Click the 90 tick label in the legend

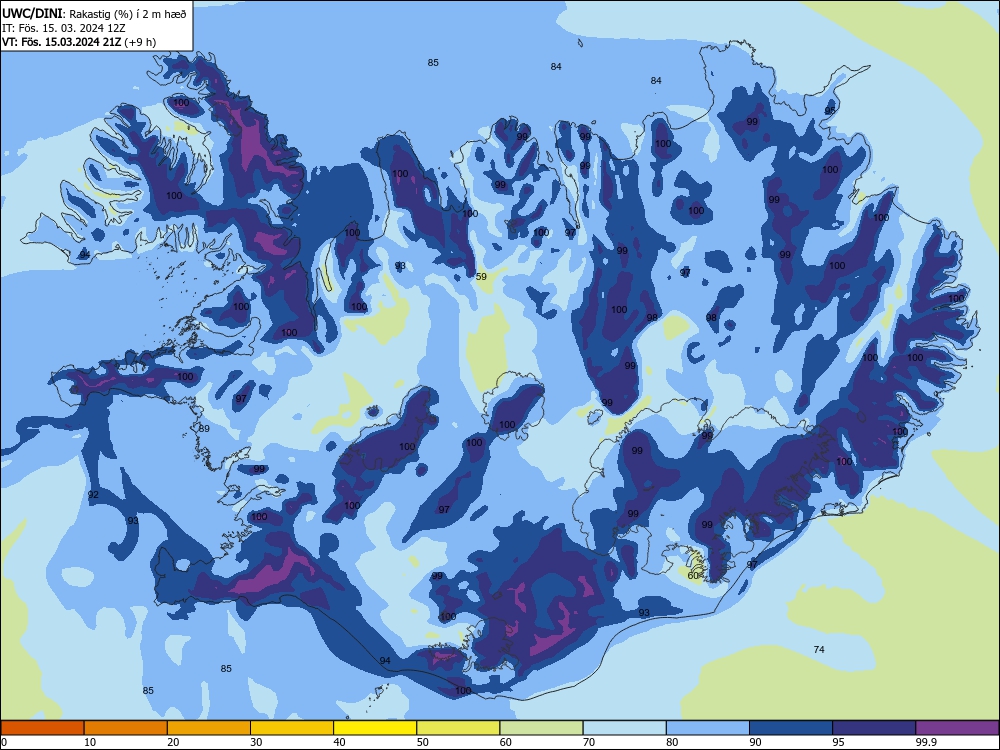click(x=755, y=742)
